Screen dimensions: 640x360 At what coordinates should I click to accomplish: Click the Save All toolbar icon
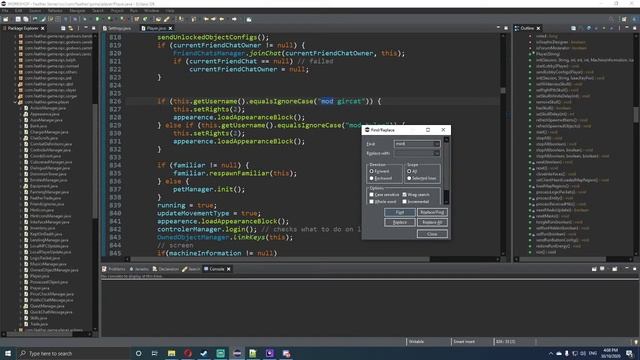[x=26, y=19]
